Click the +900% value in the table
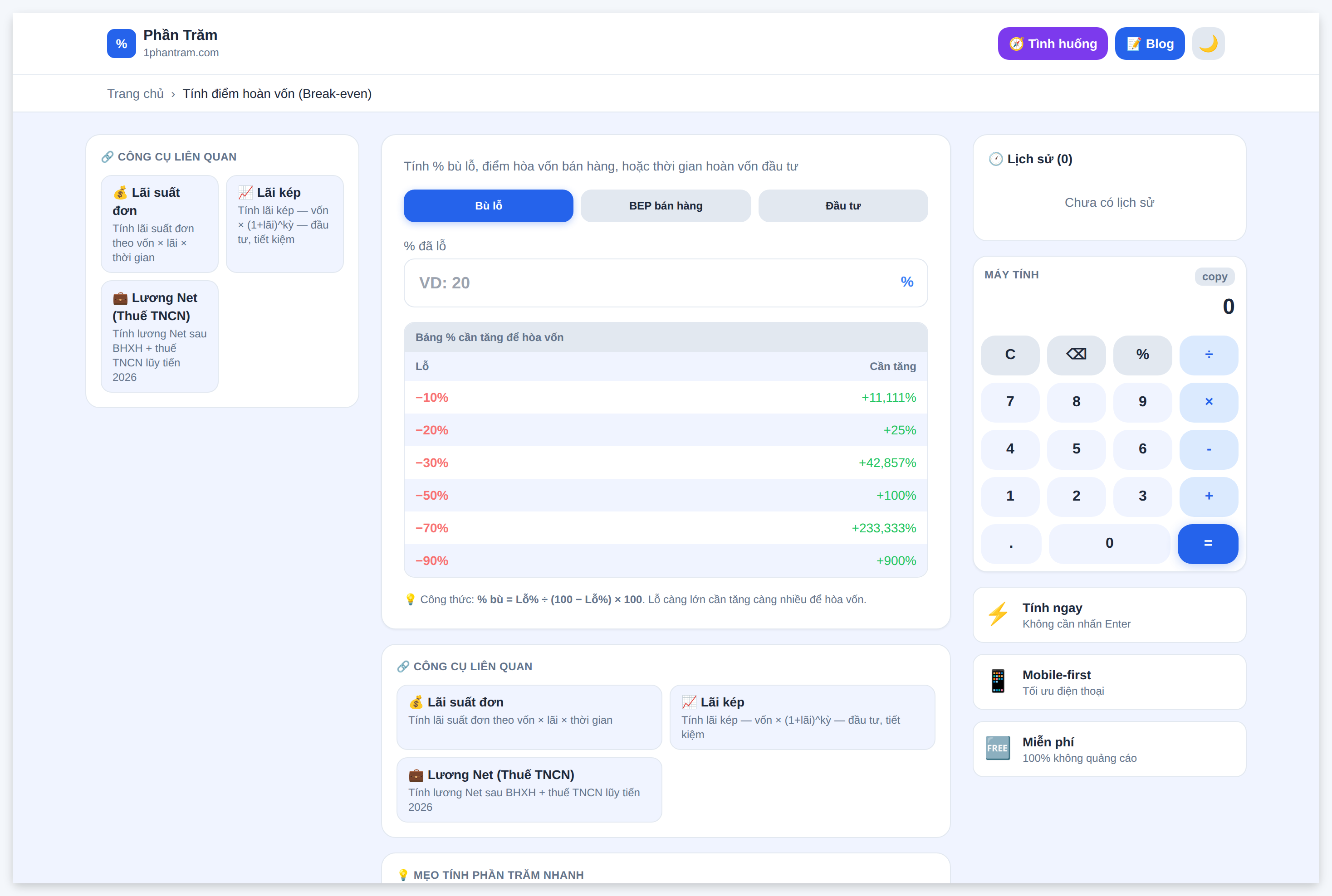Screen dimensions: 1332x896 click(896, 560)
